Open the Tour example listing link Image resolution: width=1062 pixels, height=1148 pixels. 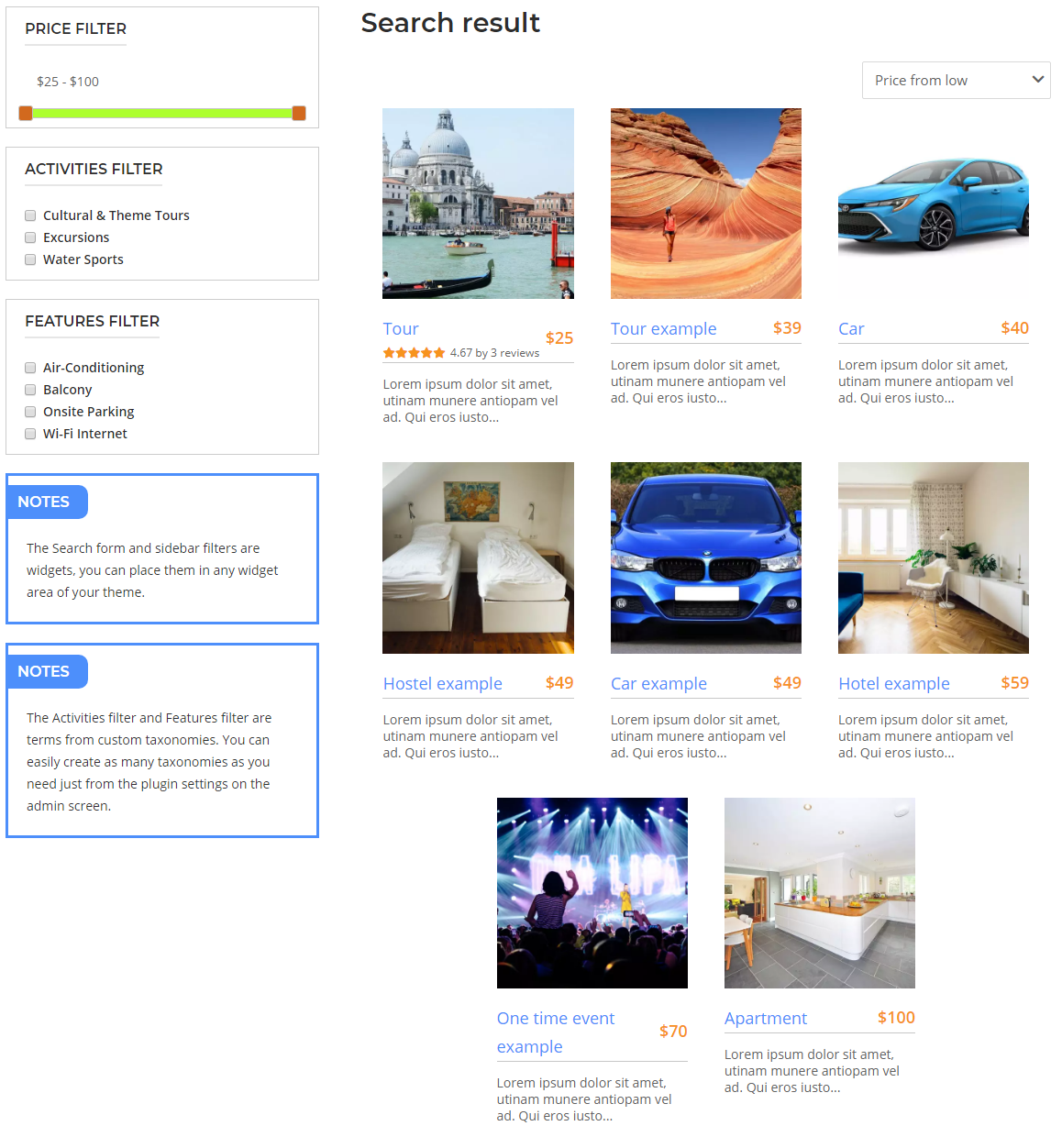click(664, 328)
